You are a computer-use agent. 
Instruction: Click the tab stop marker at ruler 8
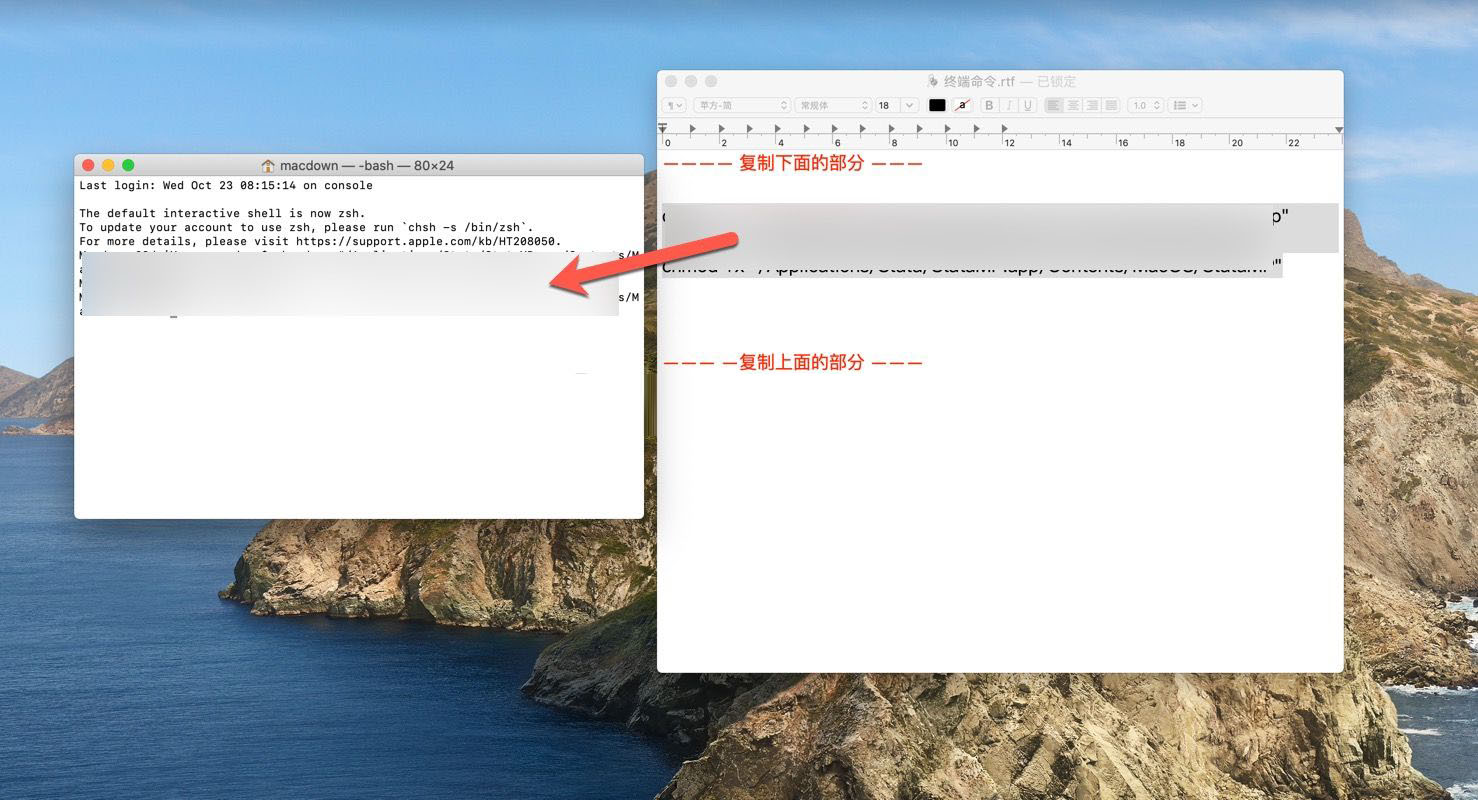[891, 129]
